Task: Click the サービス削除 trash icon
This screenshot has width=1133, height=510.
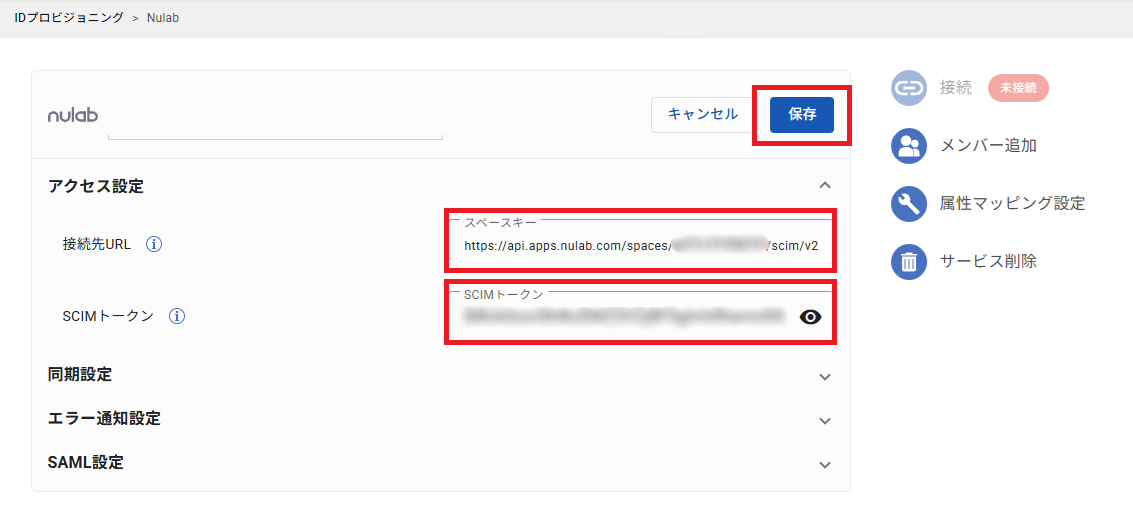Action: [909, 262]
